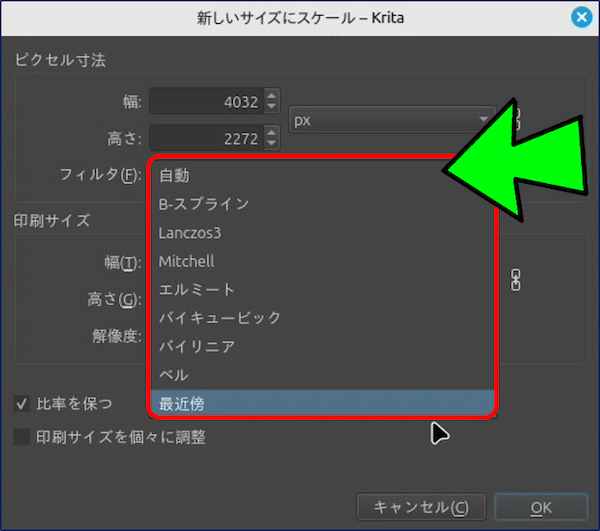Click the pixel height input field
The height and width of the screenshot is (531, 600).
(205, 137)
